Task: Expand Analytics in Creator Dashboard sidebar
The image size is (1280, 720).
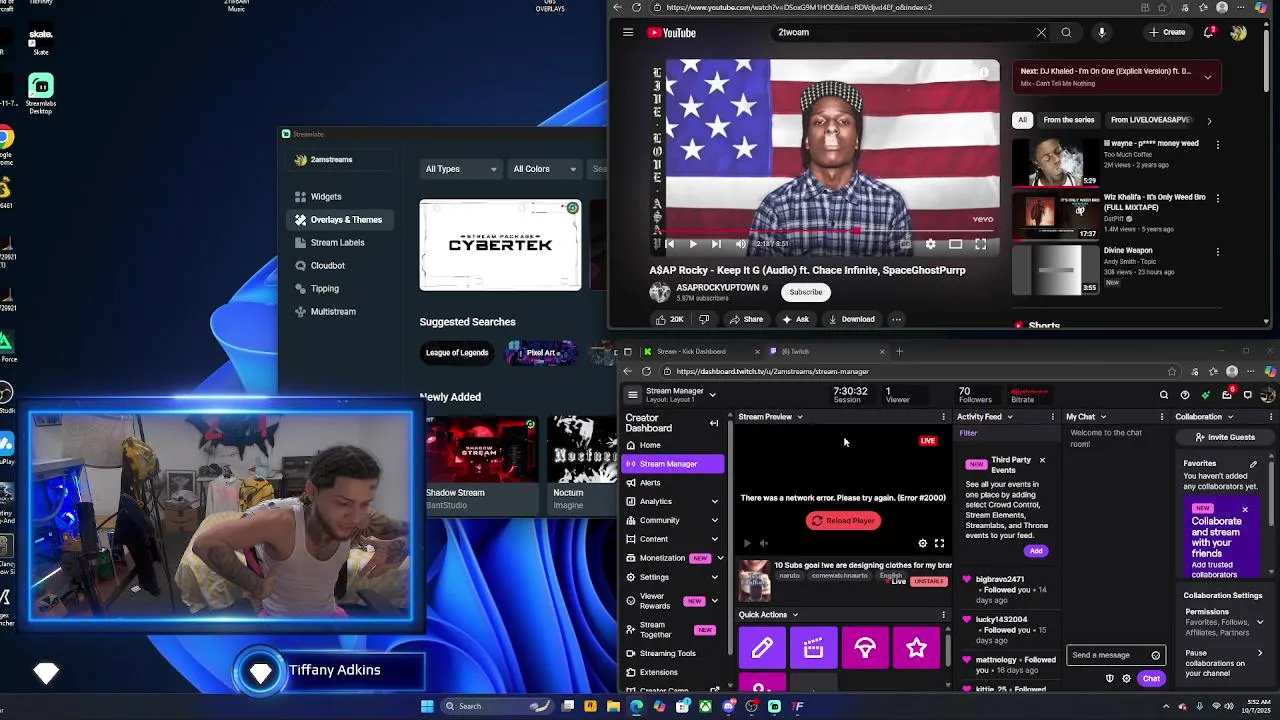Action: coord(714,501)
